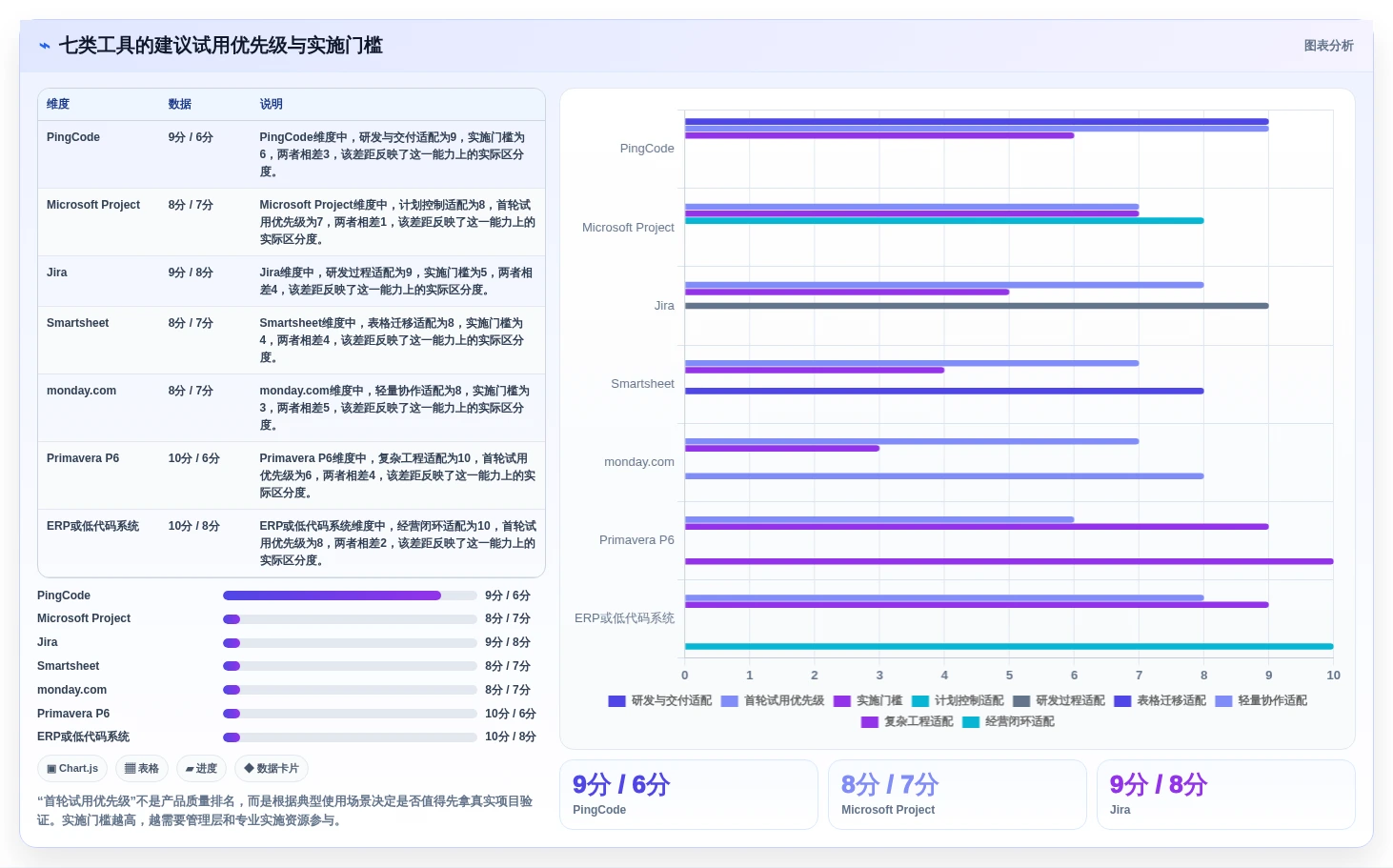Screen dimensions: 1393x868
Task: Click the cyan 经营闭环适配 bar for ERP
Action: click(x=1009, y=647)
